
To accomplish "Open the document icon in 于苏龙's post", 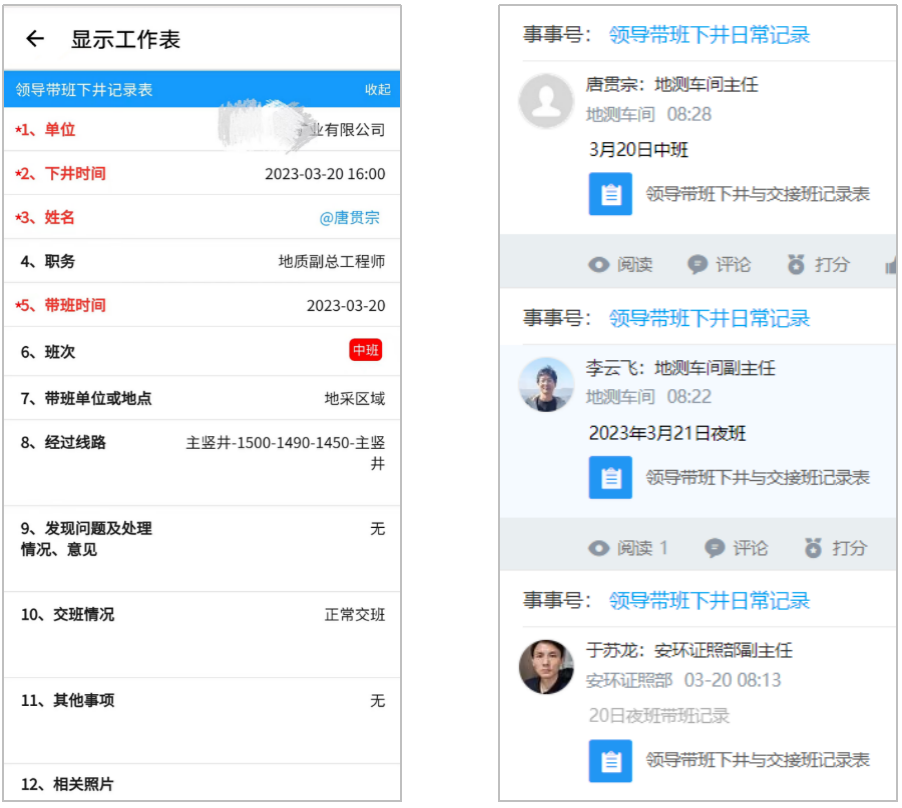I will (x=610, y=760).
